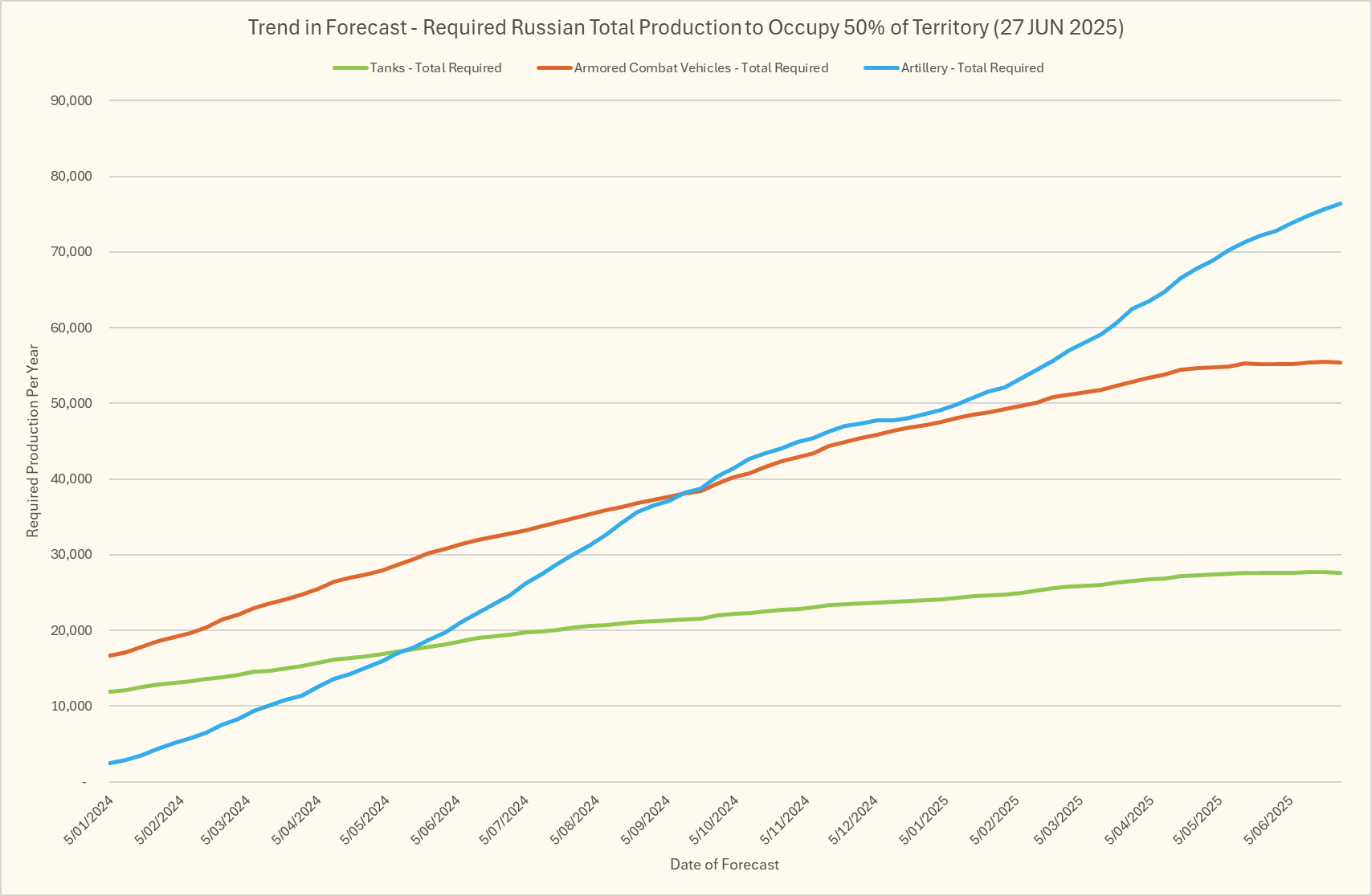Click the 90,000 y-axis label
The image size is (1372, 896).
coord(71,101)
